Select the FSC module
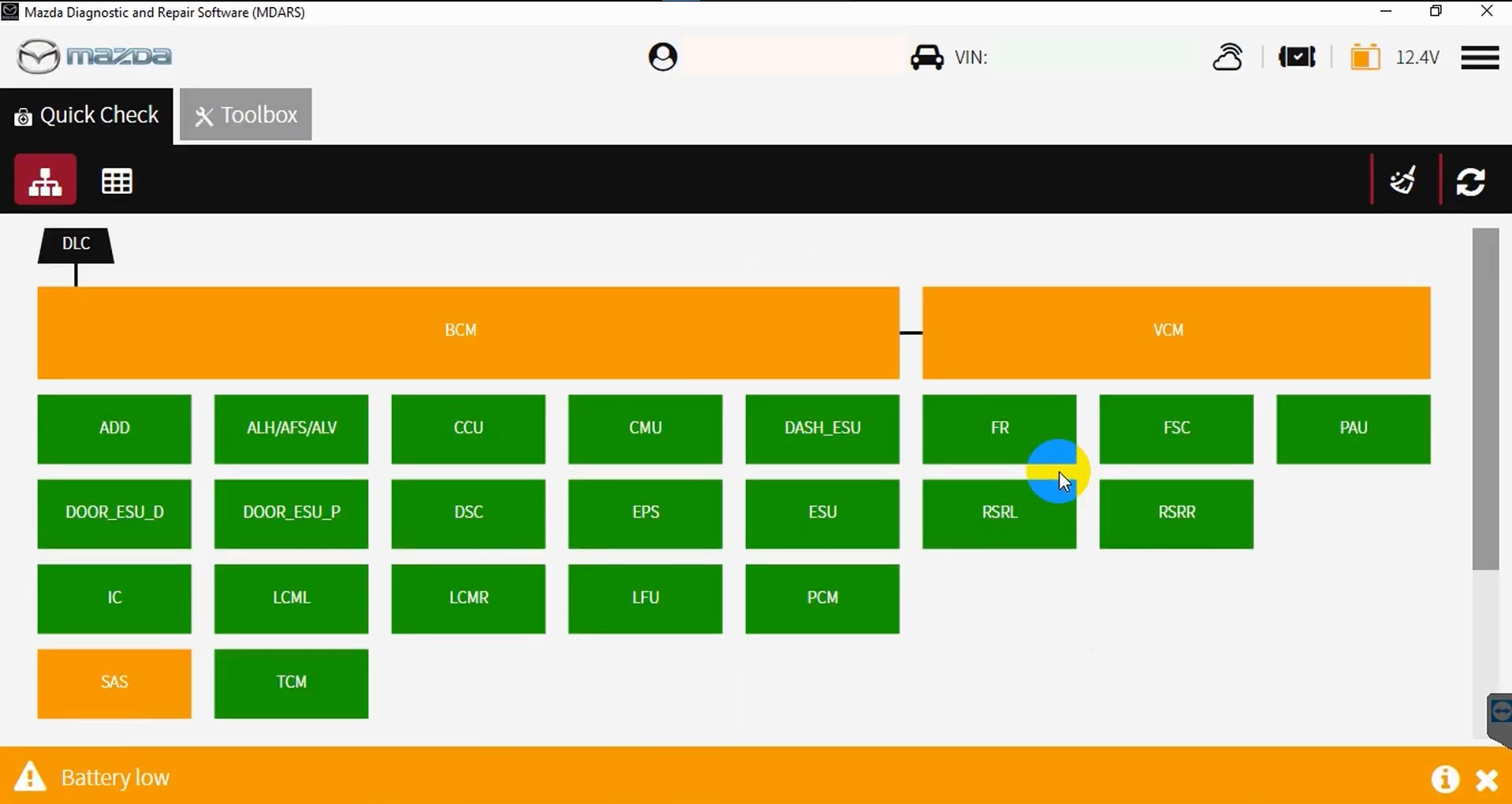The image size is (1512, 804). tap(1176, 429)
